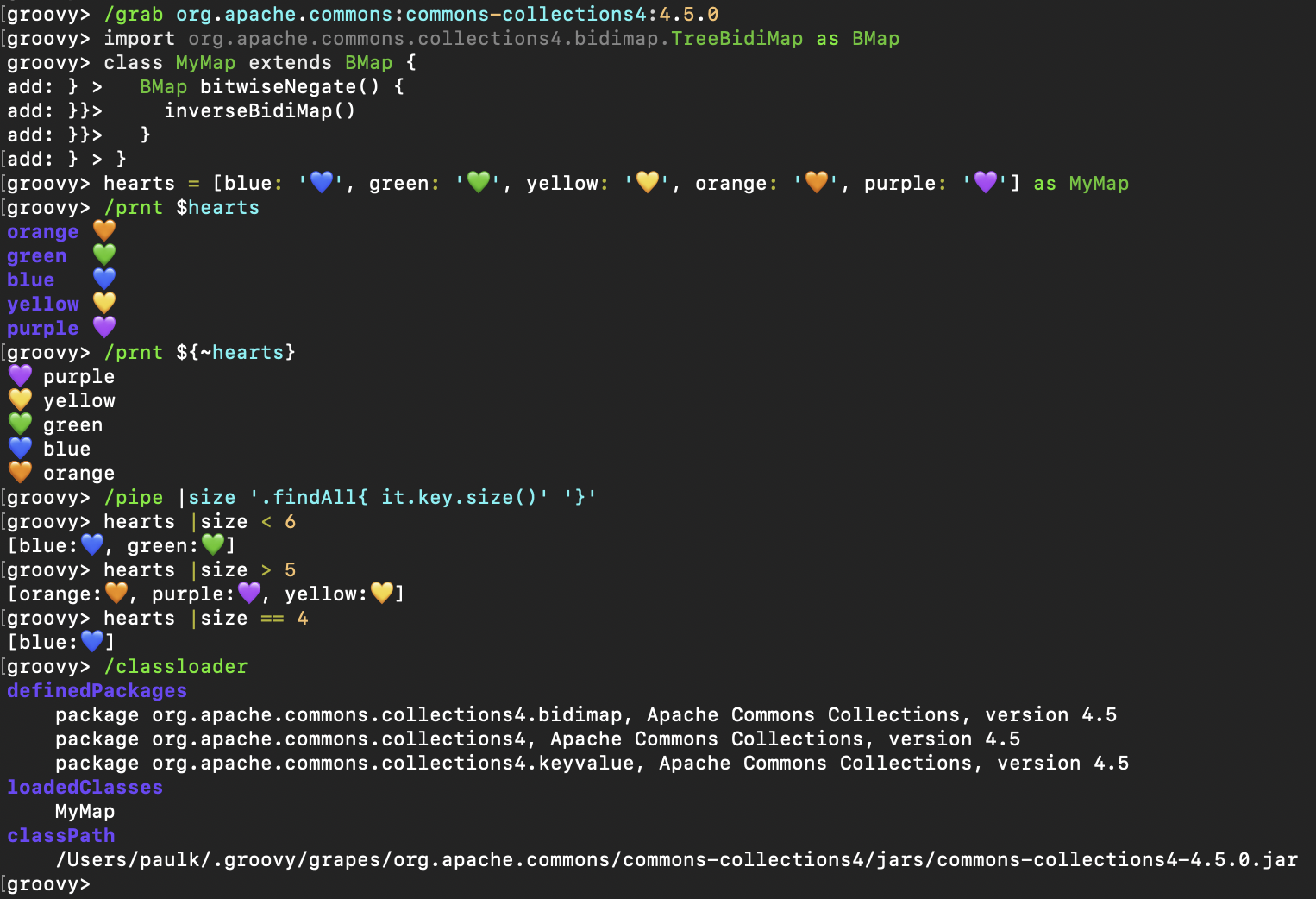The height and width of the screenshot is (899, 1316).
Task: Click the purple heart beside the bold purple key
Action: [x=104, y=328]
